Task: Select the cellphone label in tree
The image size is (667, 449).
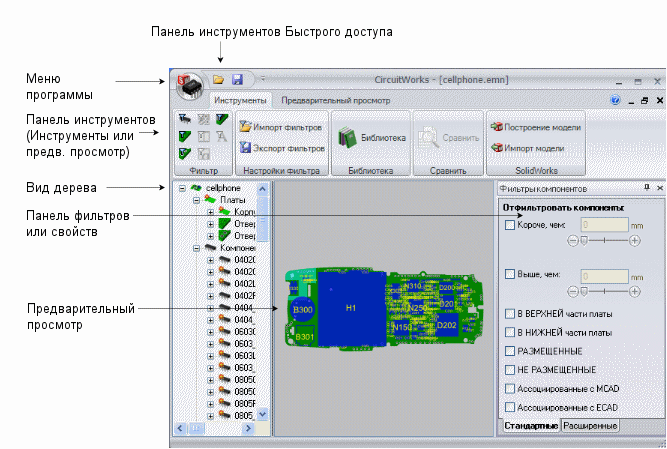Action: coord(223,188)
